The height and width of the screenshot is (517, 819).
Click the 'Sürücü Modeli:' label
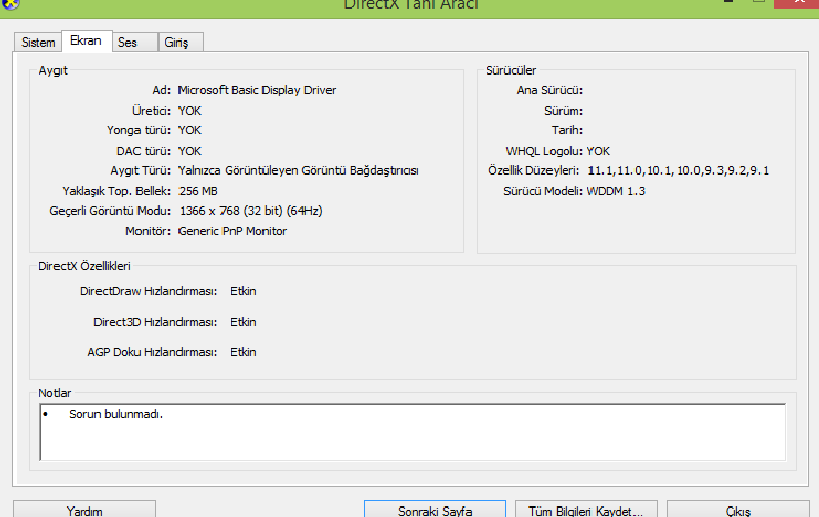pyautogui.click(x=543, y=191)
